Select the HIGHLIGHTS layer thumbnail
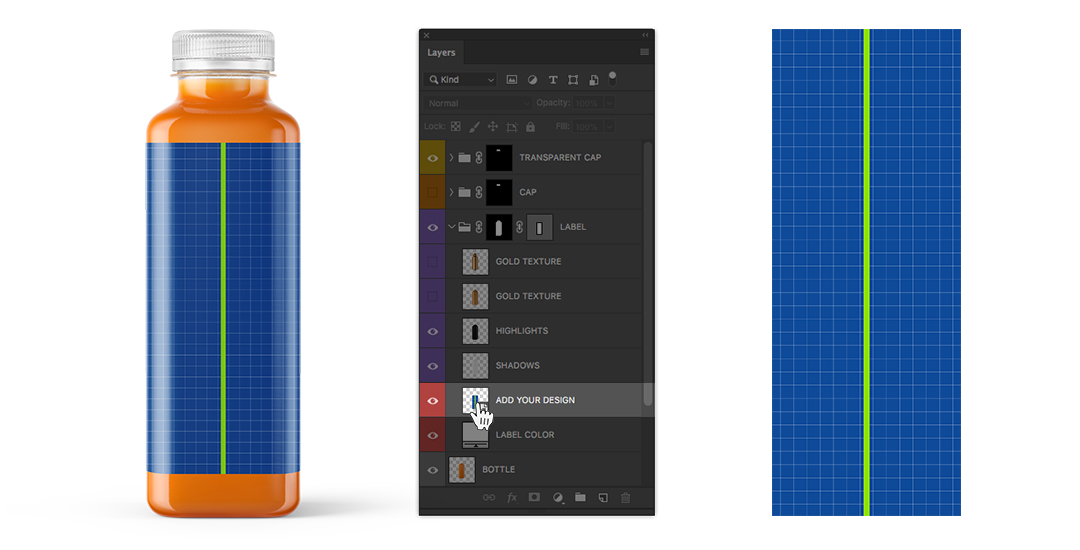The image size is (1080, 550). [x=475, y=331]
